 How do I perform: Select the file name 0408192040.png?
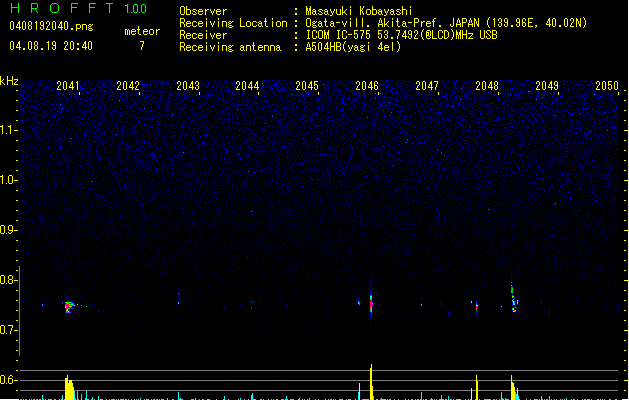[x=51, y=26]
